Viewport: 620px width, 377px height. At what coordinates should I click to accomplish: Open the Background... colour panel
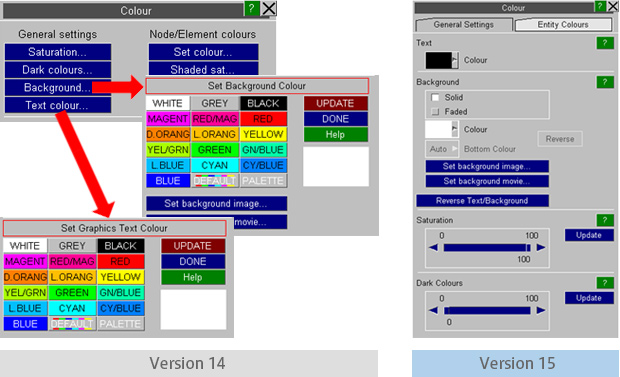coord(58,88)
